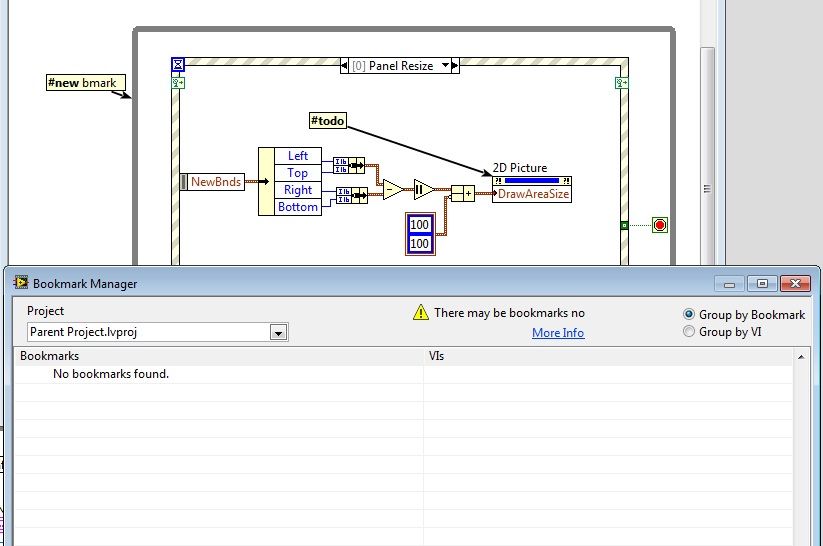Click the Right unbundle element
The height and width of the screenshot is (546, 823).
point(298,190)
